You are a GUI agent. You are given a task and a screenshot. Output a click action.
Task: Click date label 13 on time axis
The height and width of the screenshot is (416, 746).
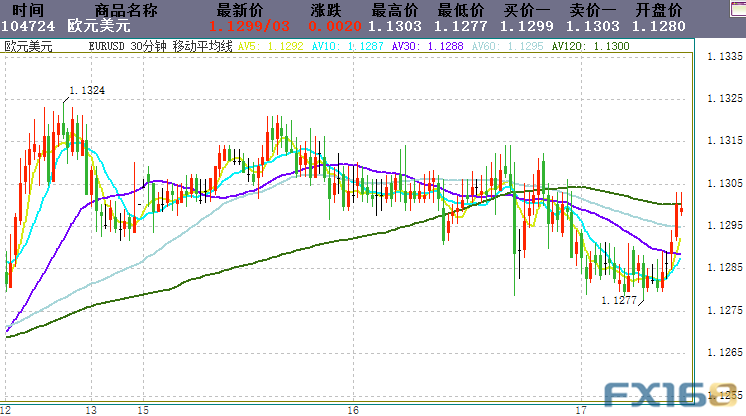[91, 410]
